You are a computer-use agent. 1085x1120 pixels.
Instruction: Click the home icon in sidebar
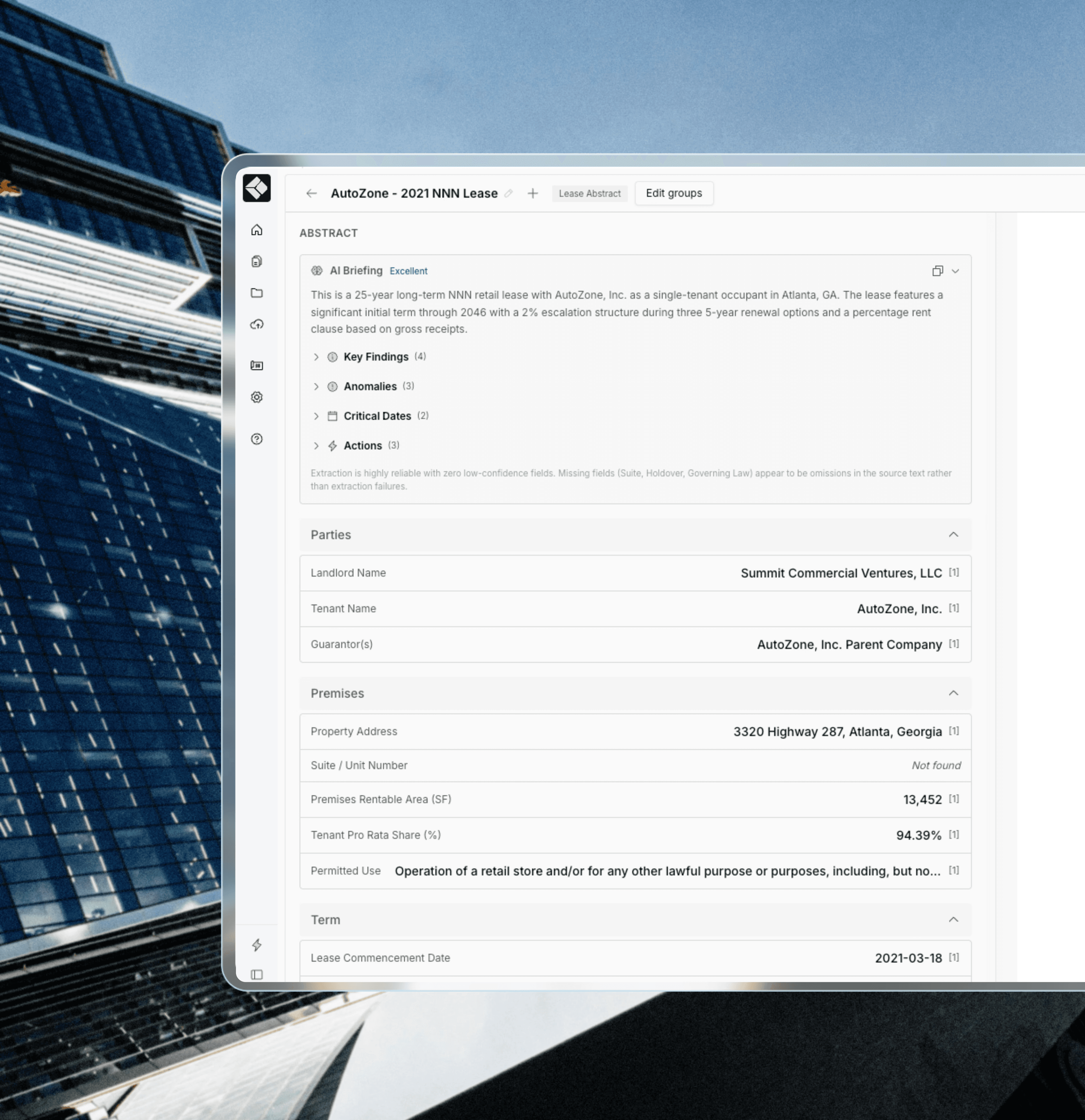tap(256, 230)
